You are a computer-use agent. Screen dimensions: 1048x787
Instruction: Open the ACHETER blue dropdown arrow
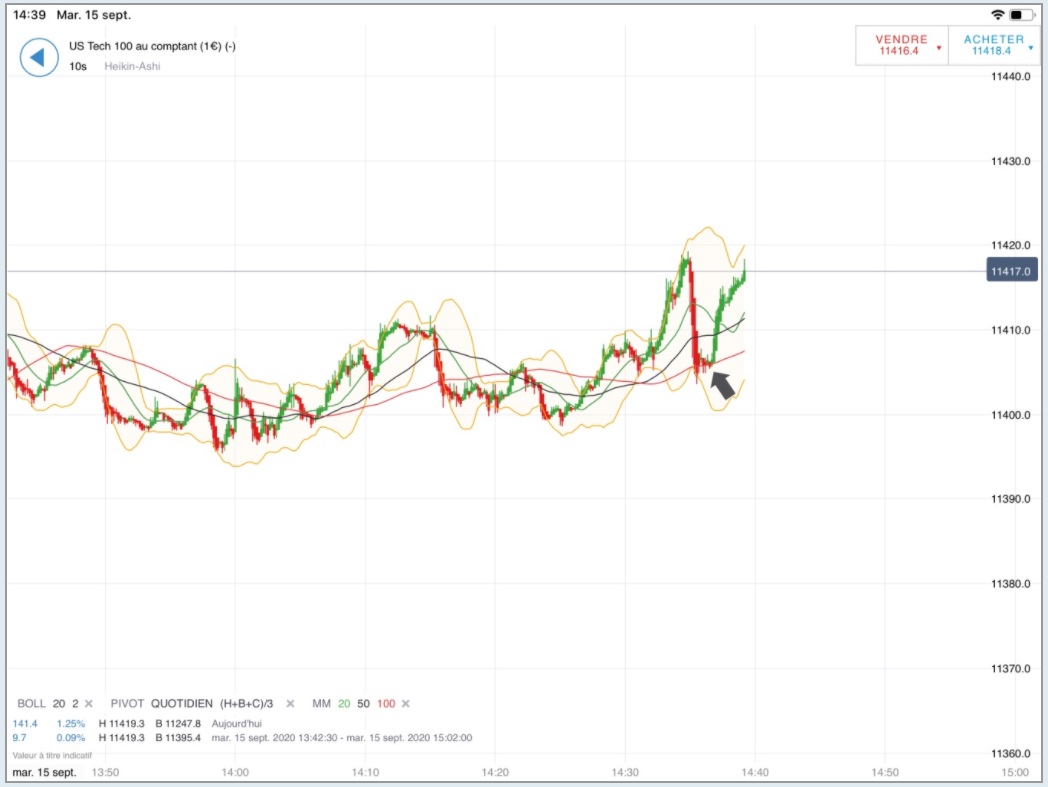(x=1031, y=47)
